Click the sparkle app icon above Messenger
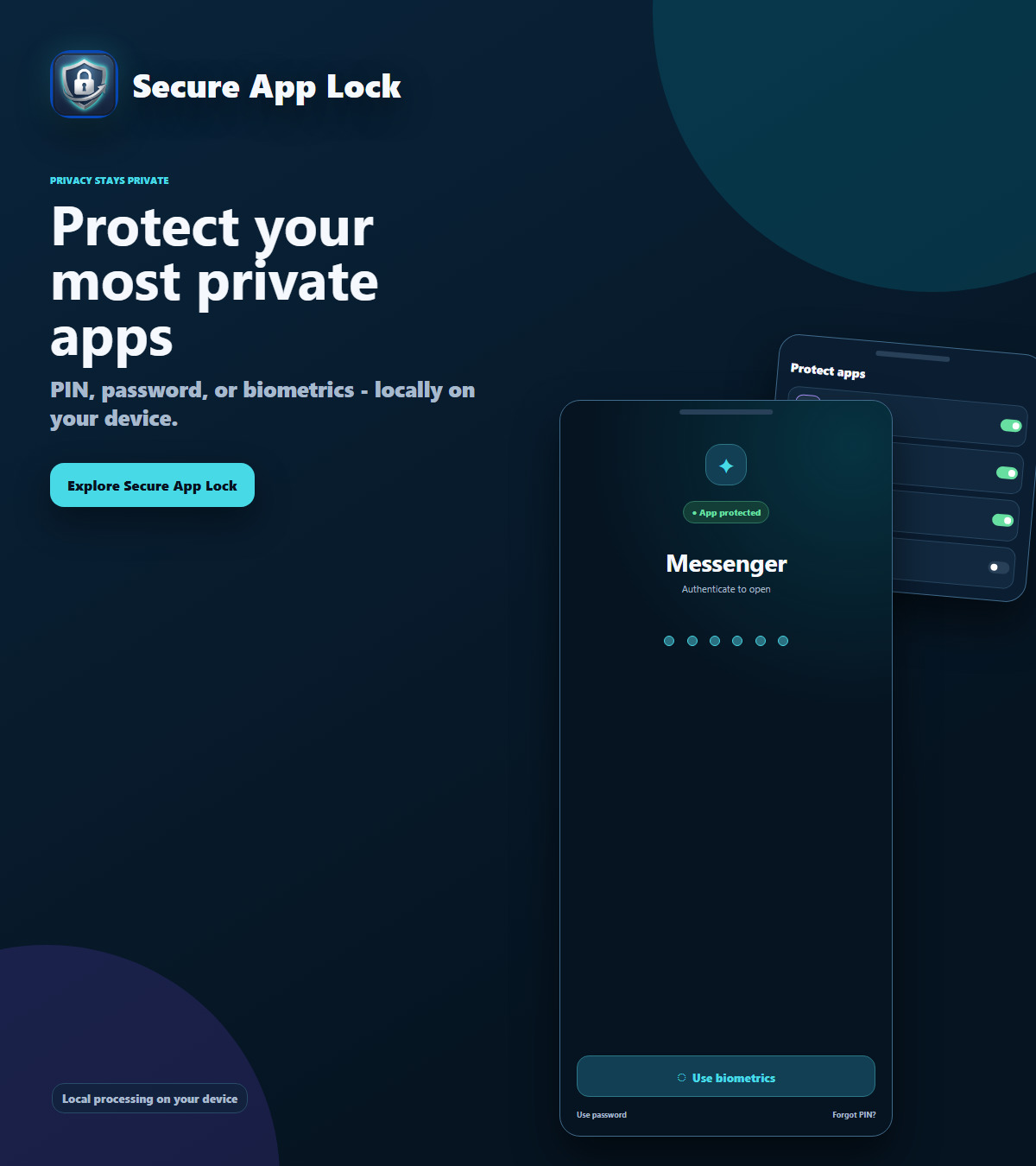This screenshot has height=1166, width=1036. click(x=726, y=465)
